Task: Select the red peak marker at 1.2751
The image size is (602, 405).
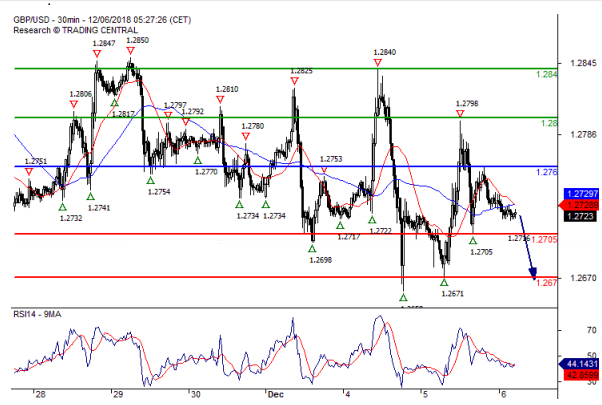Action: click(28, 171)
